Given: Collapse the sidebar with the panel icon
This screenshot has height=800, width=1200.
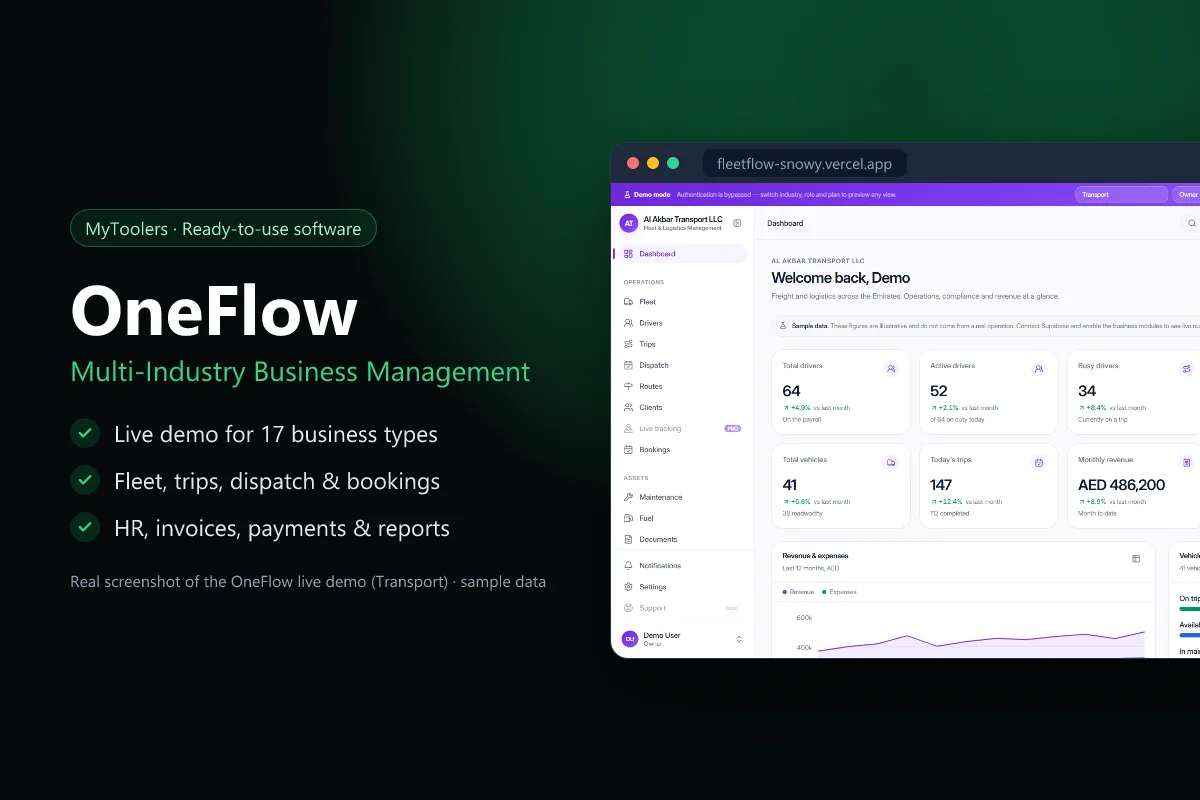Looking at the screenshot, I should pos(737,223).
